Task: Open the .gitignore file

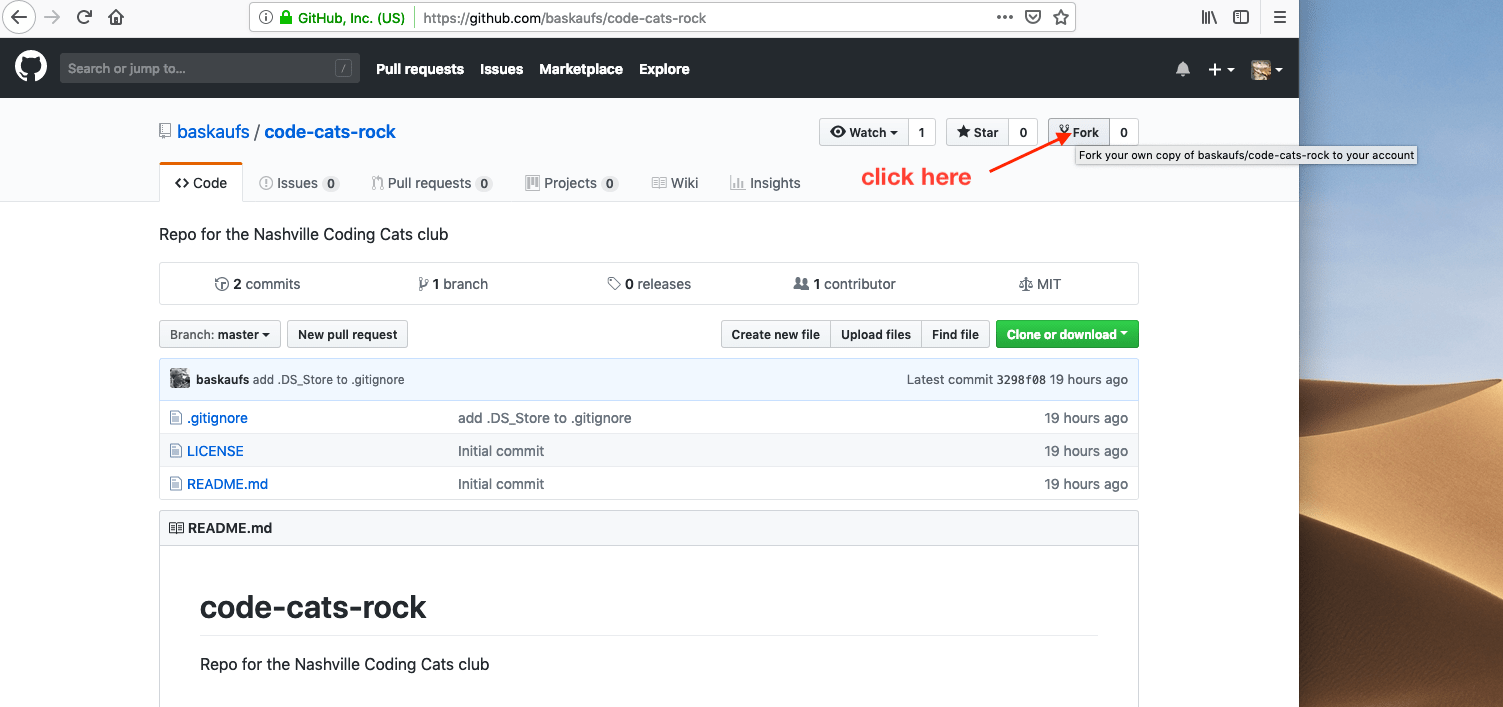Action: pyautogui.click(x=217, y=418)
